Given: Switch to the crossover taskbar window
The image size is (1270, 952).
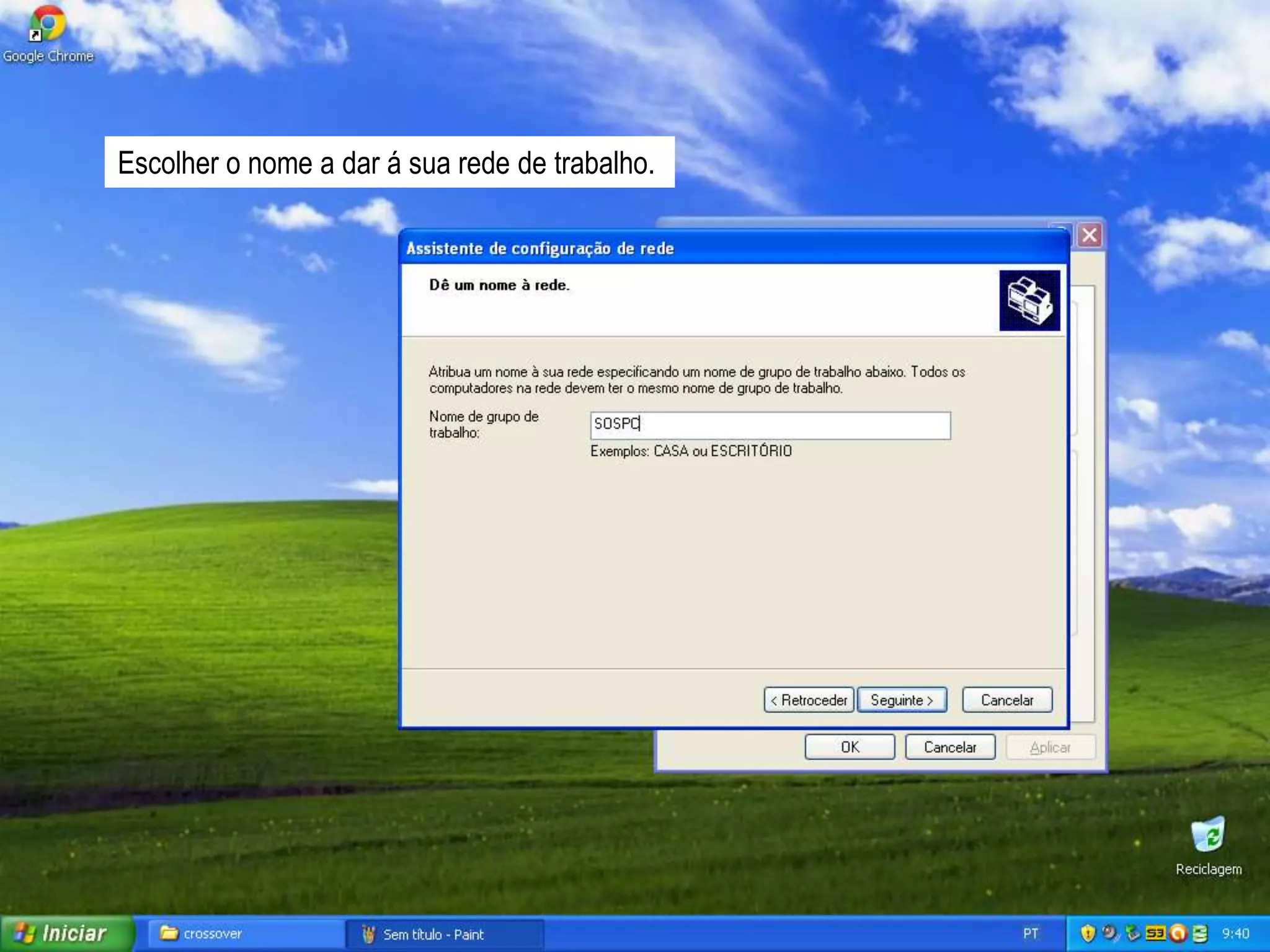Looking at the screenshot, I should click(245, 934).
